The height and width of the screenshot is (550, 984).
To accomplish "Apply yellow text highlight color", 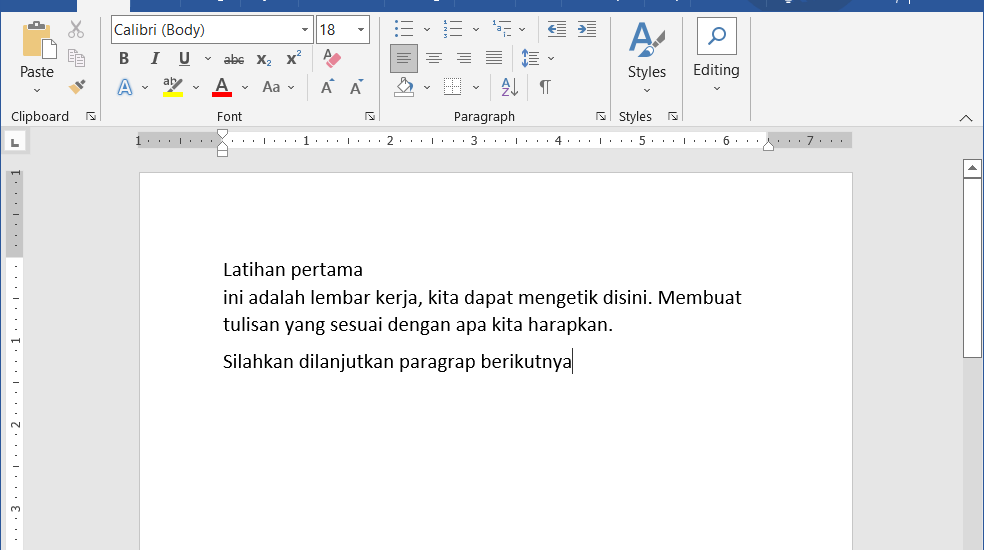I will (x=173, y=87).
